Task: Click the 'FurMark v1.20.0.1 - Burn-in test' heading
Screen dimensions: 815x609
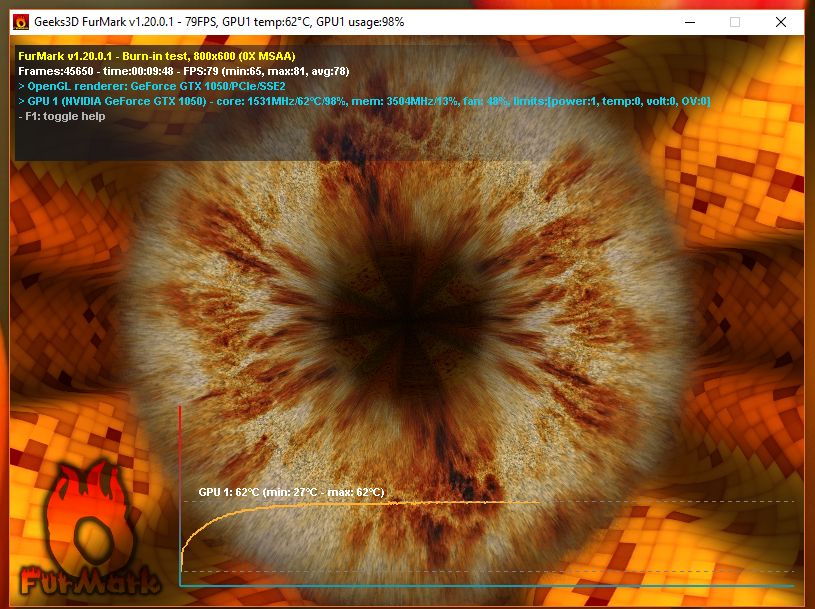Action: tap(156, 56)
